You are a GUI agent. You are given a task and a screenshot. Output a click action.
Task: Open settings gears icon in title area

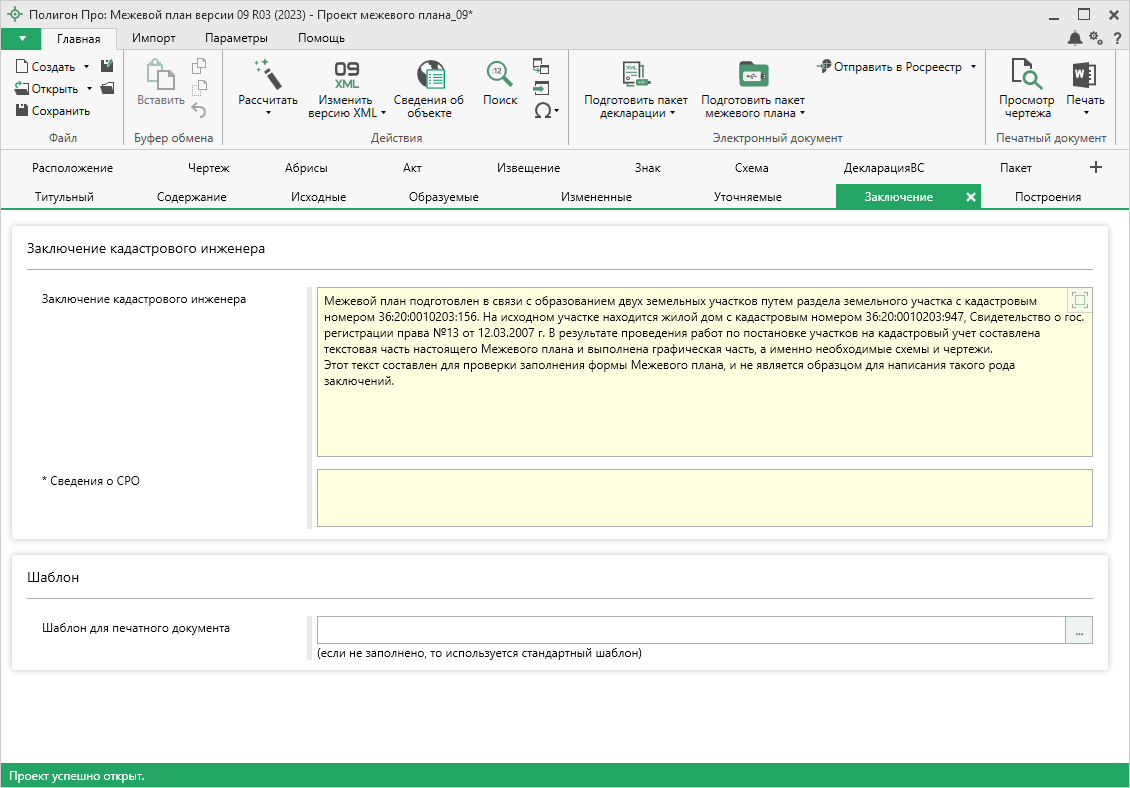point(1096,38)
